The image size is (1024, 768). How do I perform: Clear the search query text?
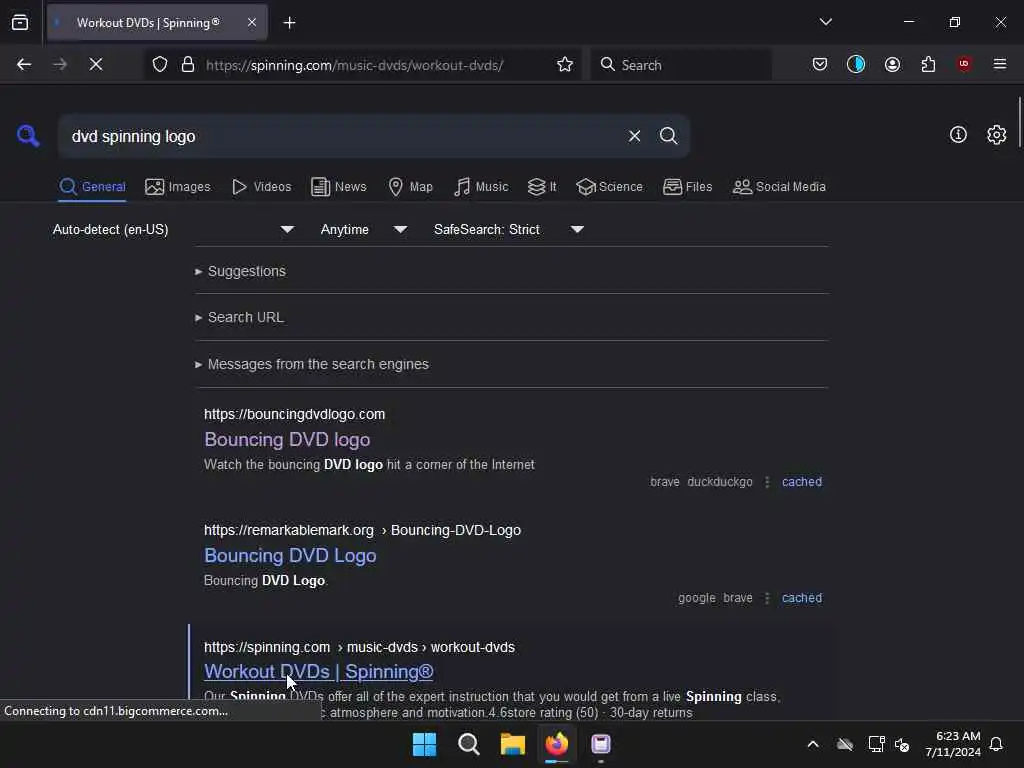point(634,136)
